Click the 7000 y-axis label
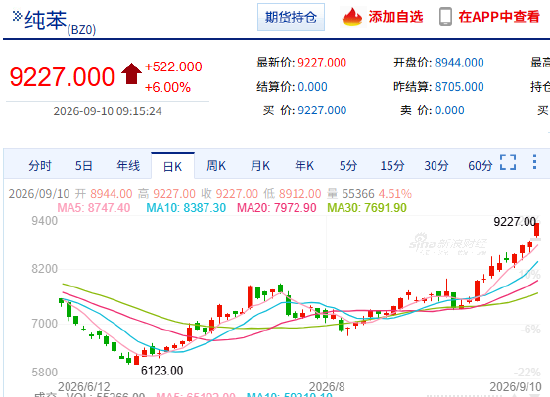The height and width of the screenshot is (397, 550). (x=45, y=324)
